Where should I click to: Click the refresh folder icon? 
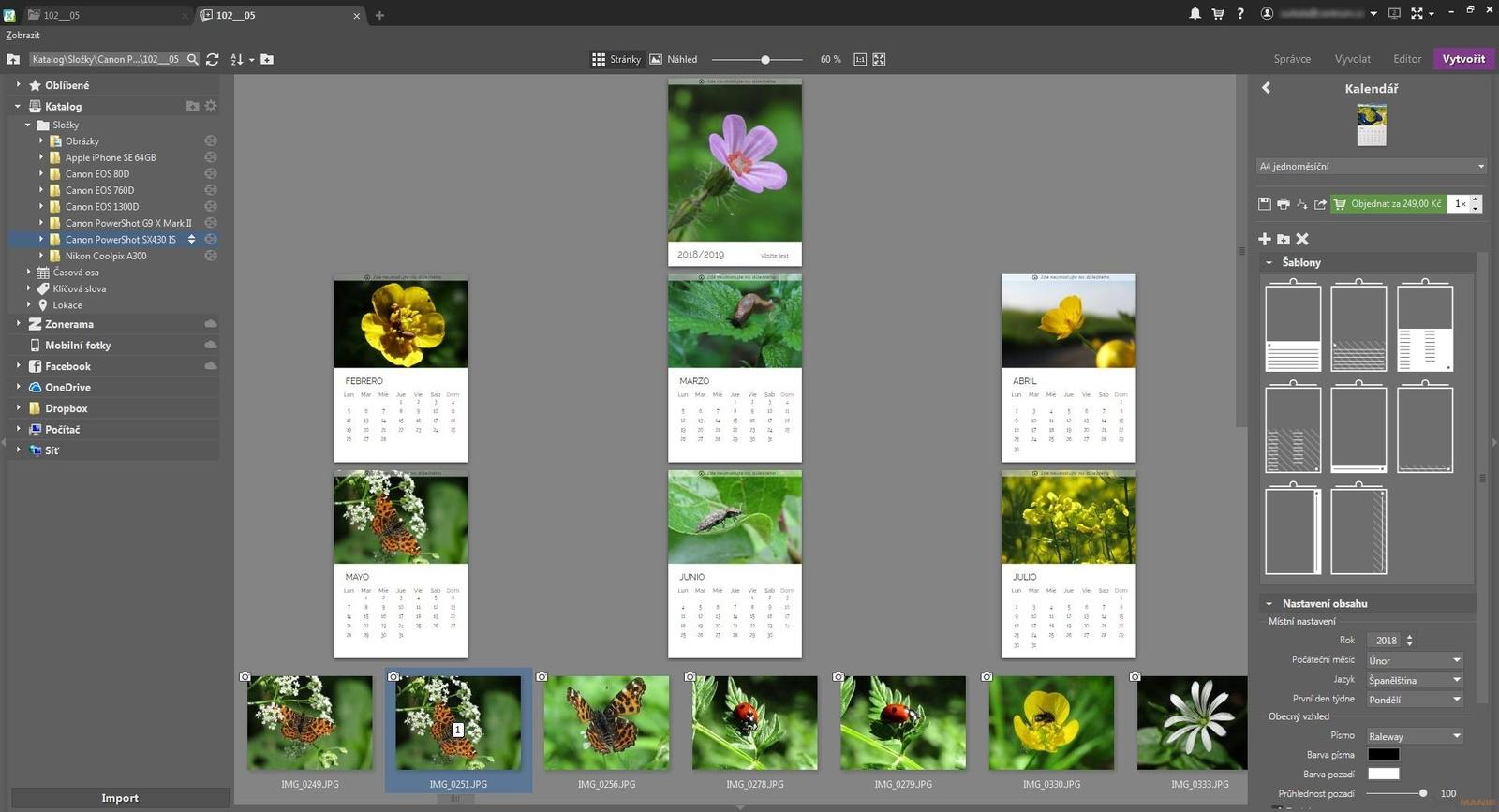[213, 59]
